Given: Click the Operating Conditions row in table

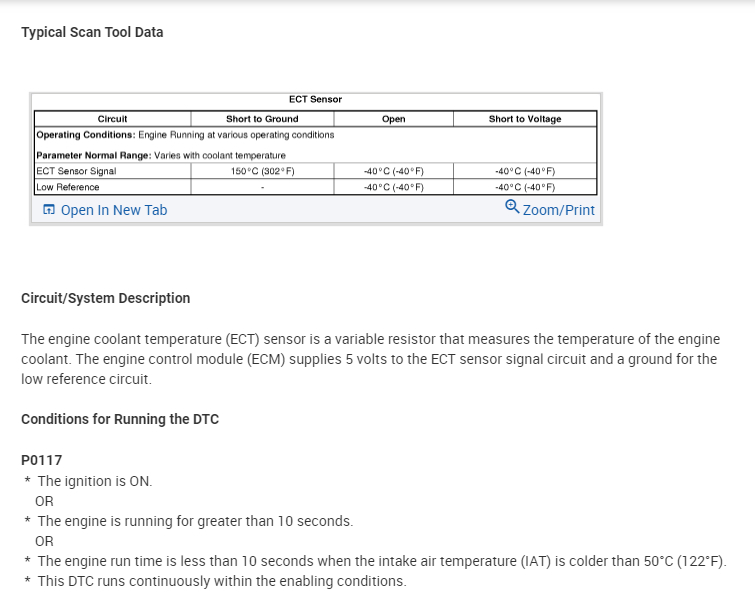Looking at the screenshot, I should (x=185, y=134).
